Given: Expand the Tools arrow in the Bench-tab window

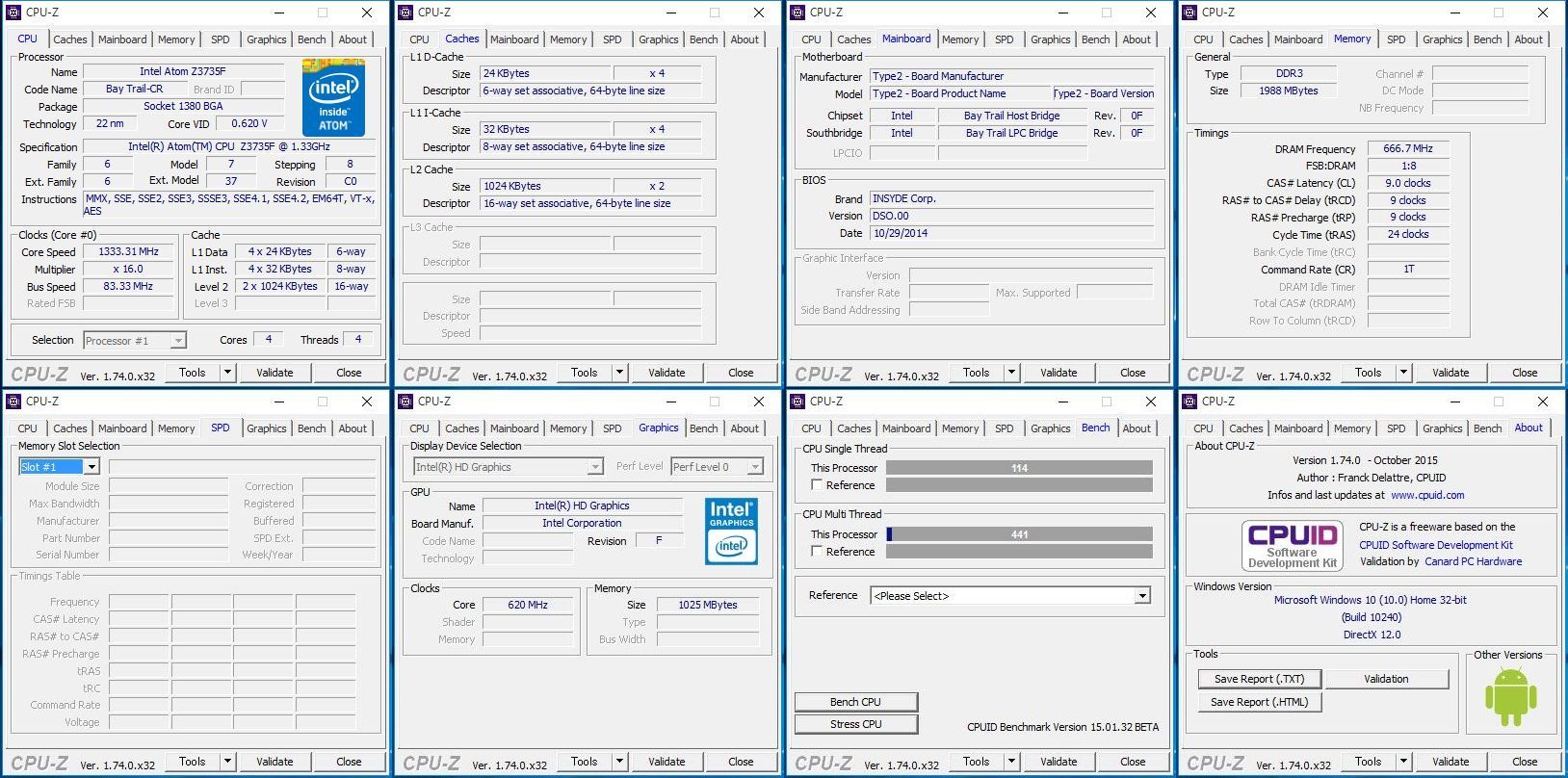Looking at the screenshot, I should pos(1011,762).
